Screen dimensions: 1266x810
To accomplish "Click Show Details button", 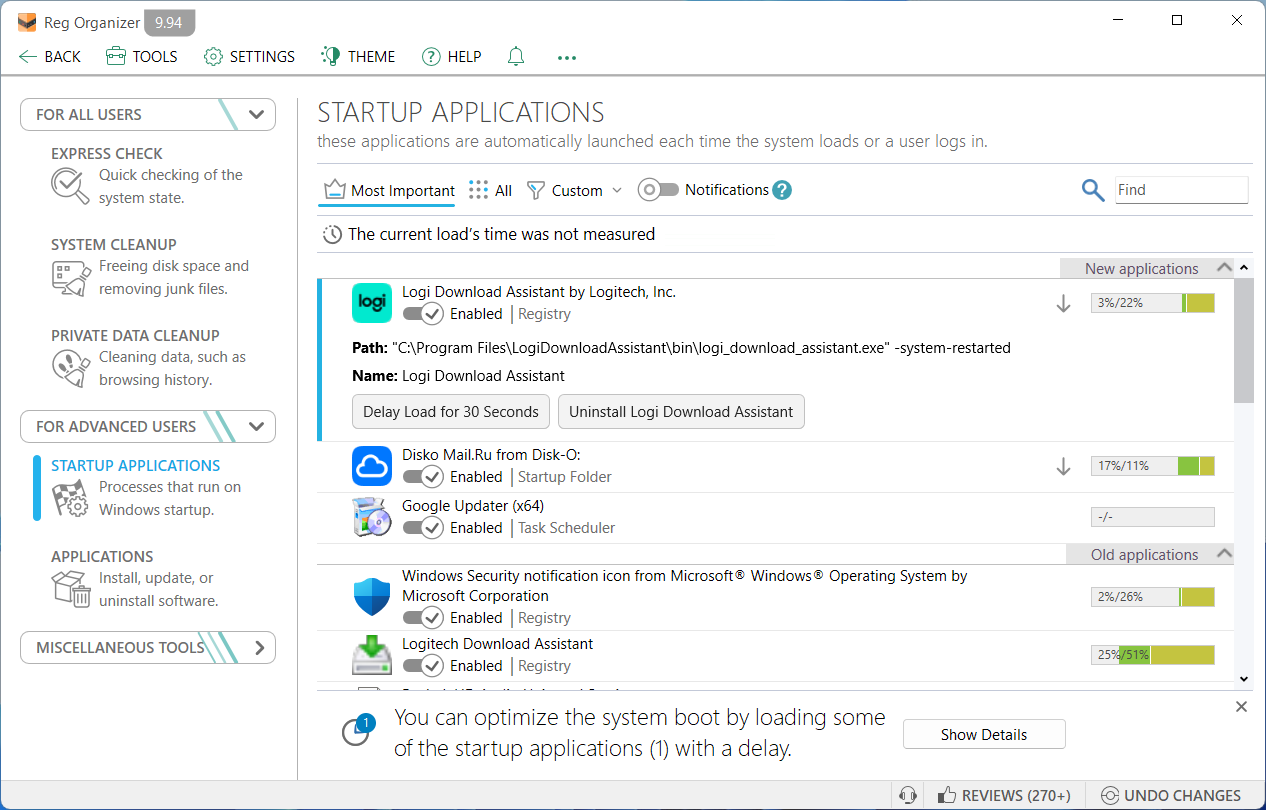I will pos(984,734).
